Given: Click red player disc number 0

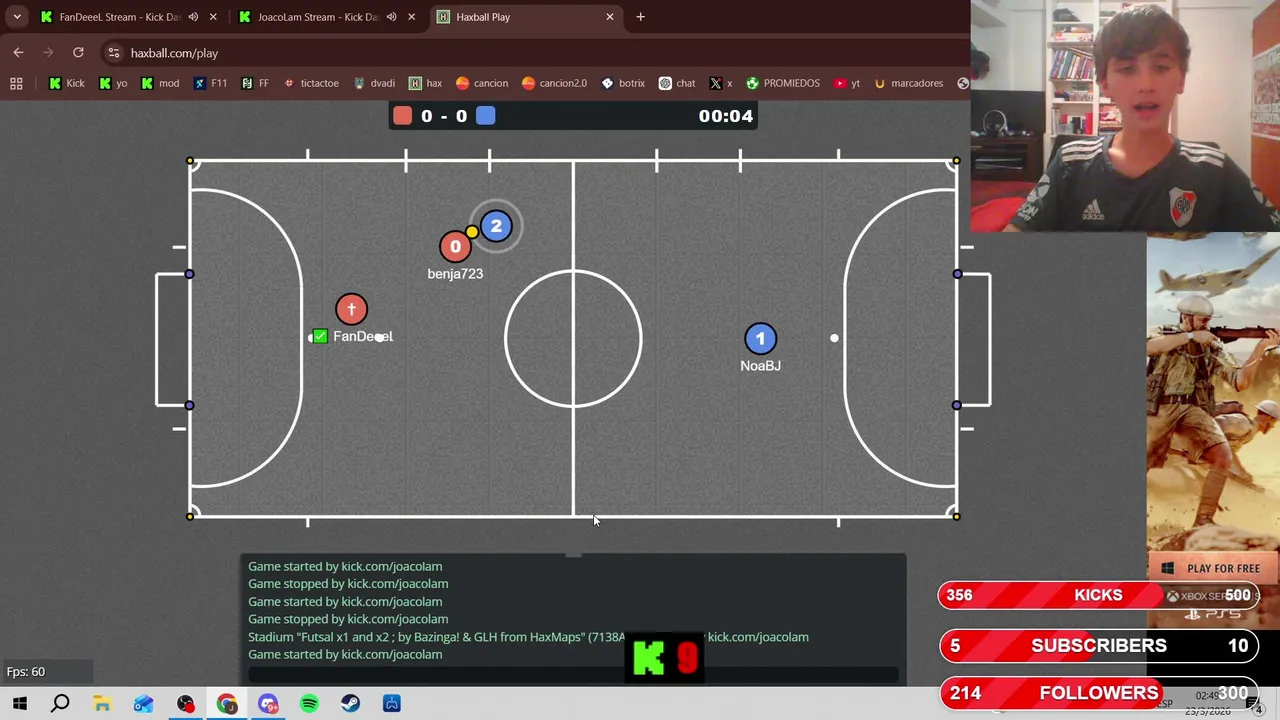Looking at the screenshot, I should 455,247.
